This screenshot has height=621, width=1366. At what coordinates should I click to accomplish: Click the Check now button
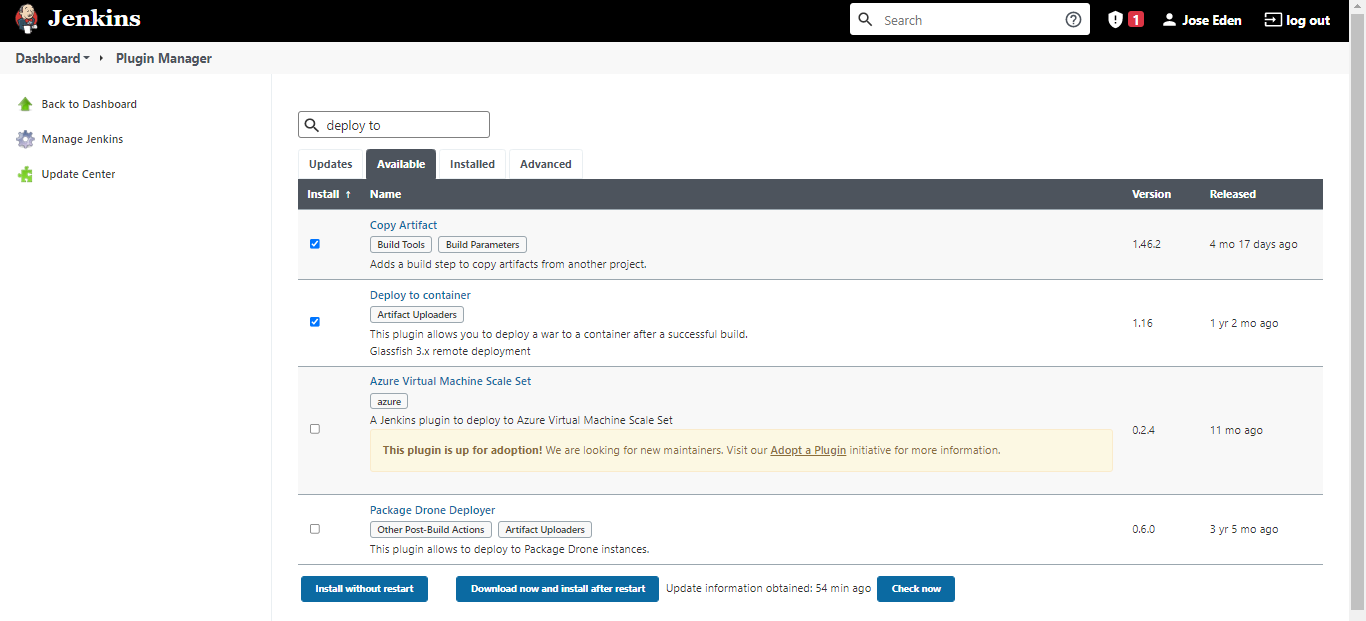click(x=916, y=589)
